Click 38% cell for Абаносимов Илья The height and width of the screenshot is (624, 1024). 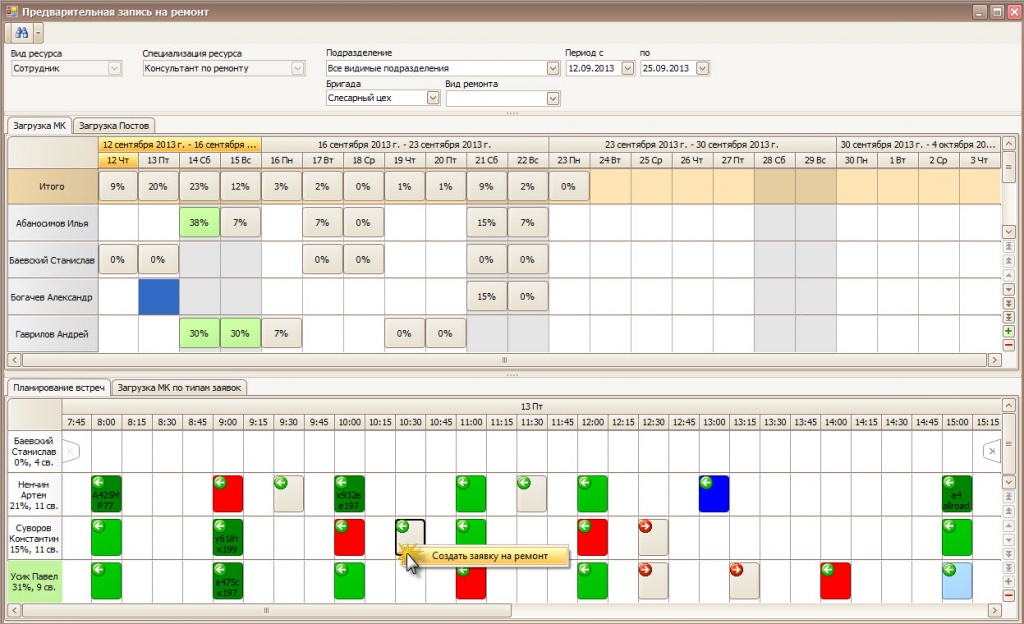point(199,221)
